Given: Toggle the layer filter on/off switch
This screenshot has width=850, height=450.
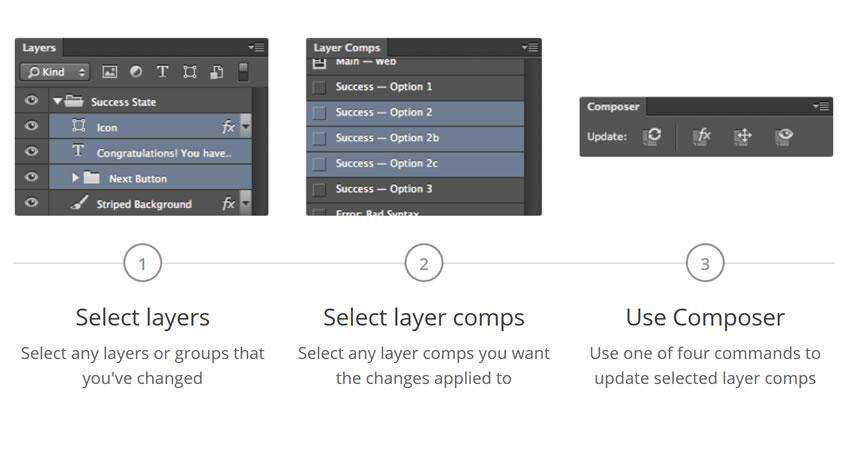Looking at the screenshot, I should [x=243, y=72].
